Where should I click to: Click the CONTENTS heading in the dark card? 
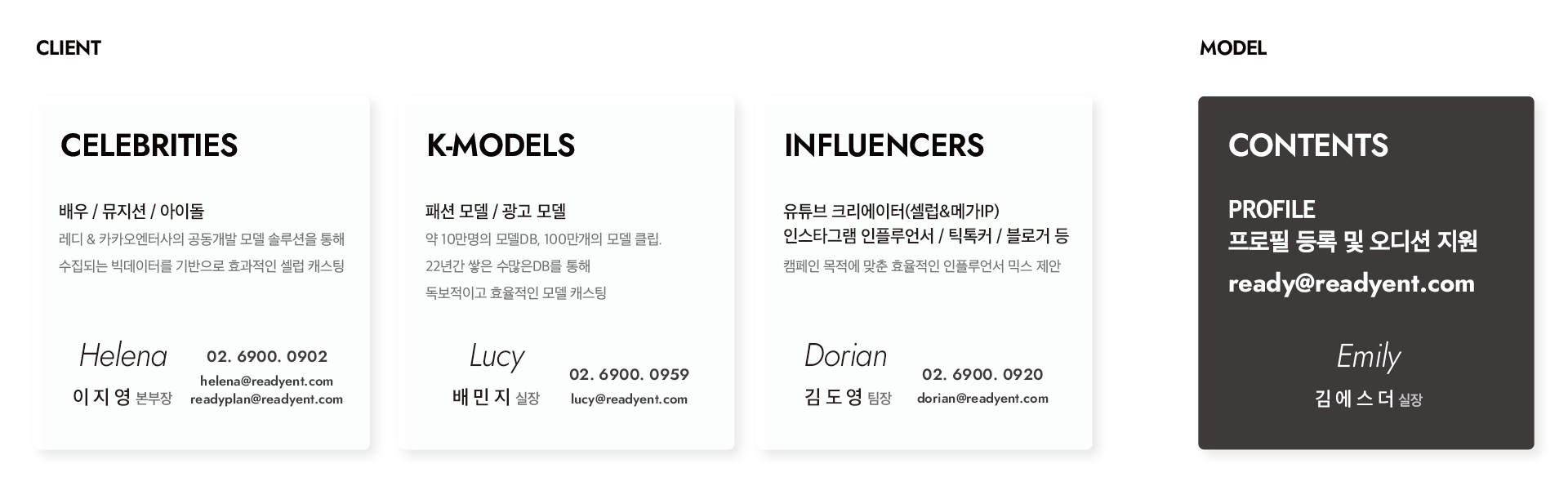coord(1307,145)
